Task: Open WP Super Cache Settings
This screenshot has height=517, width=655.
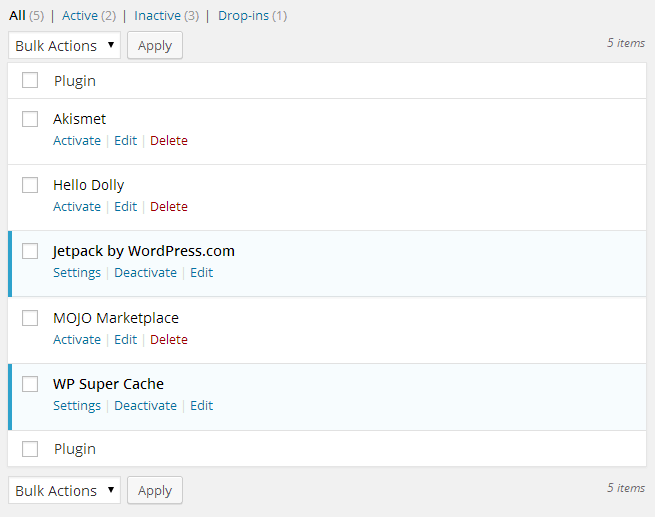Action: 77,405
